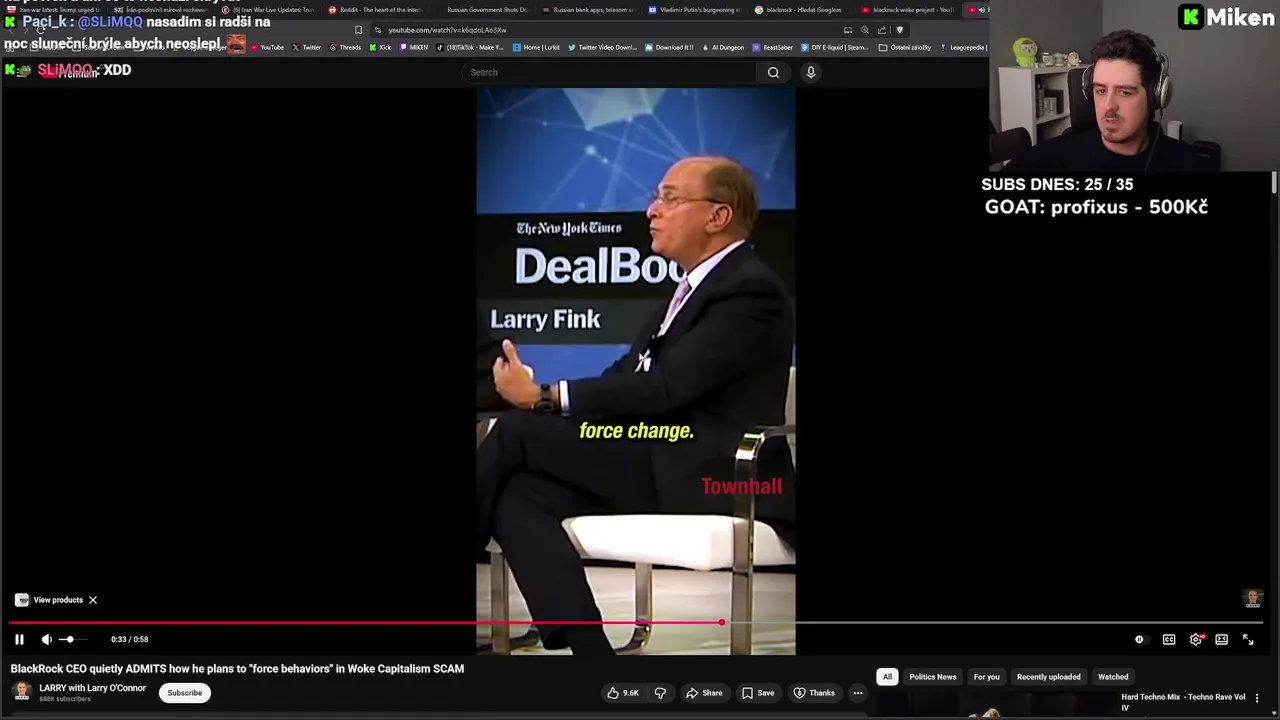
Task: Subscribe to LARRY with Larry O'Connor
Action: (185, 693)
